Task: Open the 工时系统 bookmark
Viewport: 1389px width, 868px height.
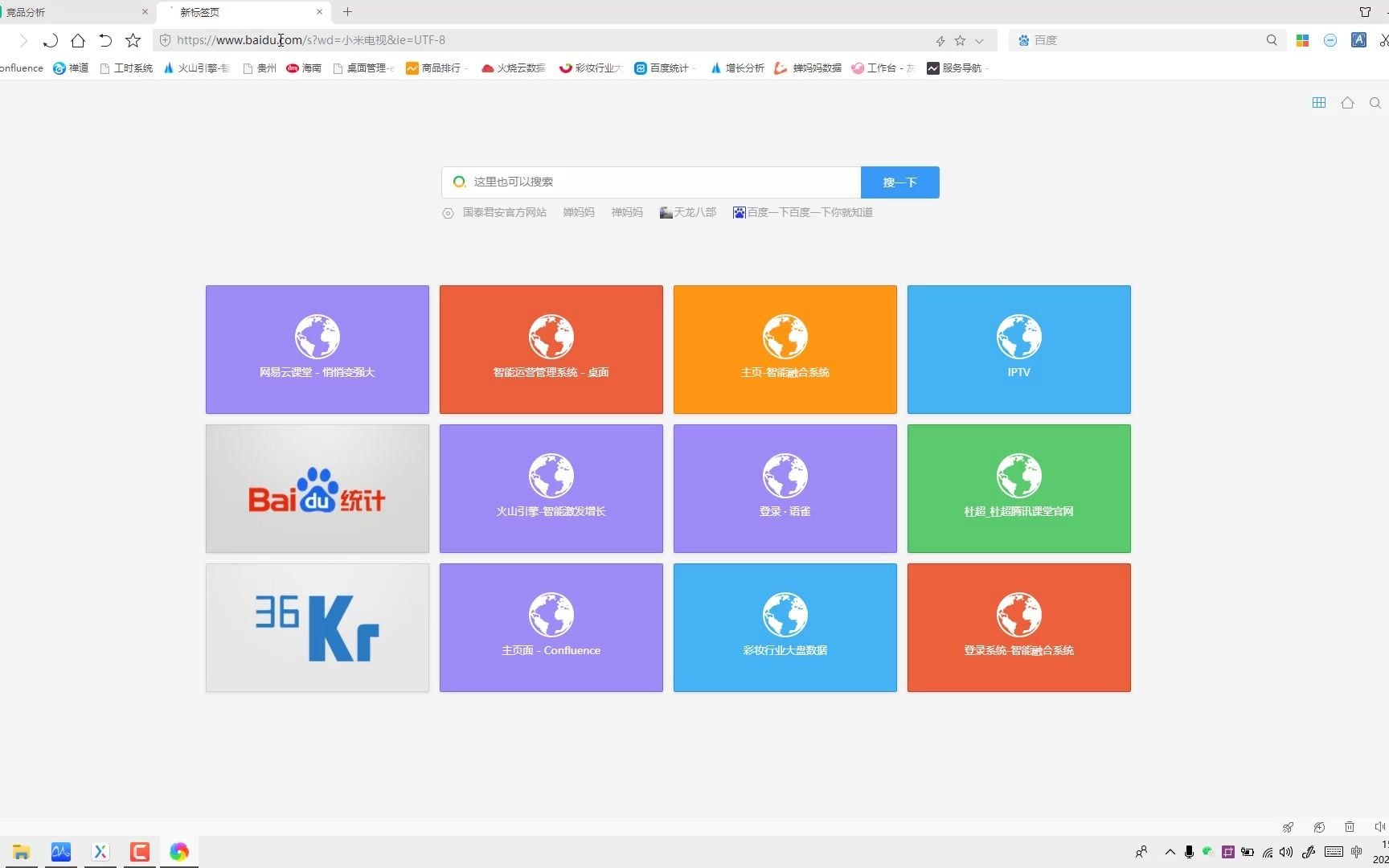Action: tap(126, 68)
